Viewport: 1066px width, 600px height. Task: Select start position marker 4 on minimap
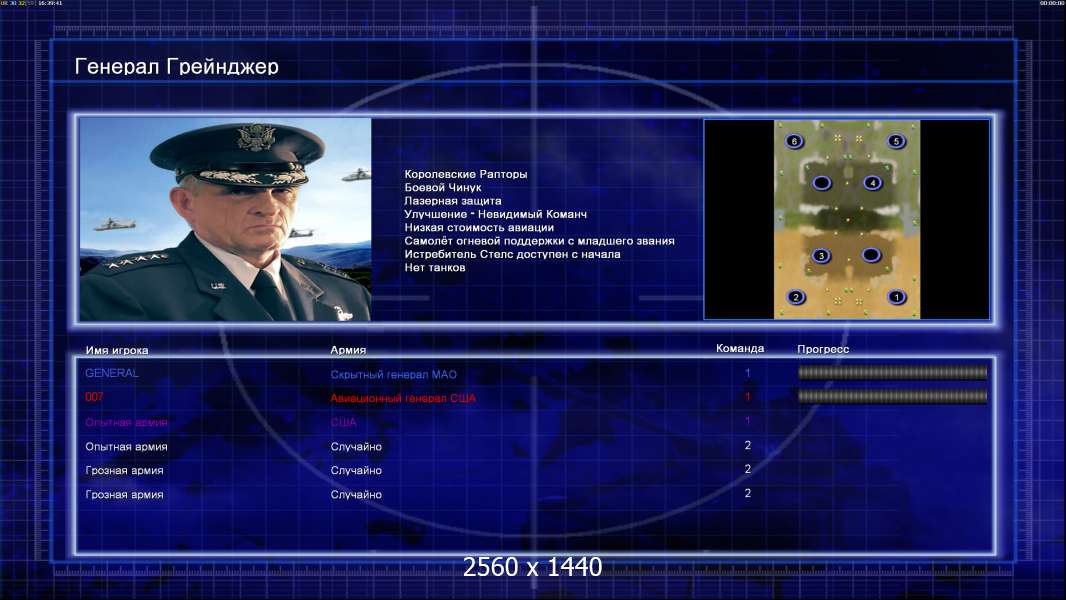(x=872, y=183)
